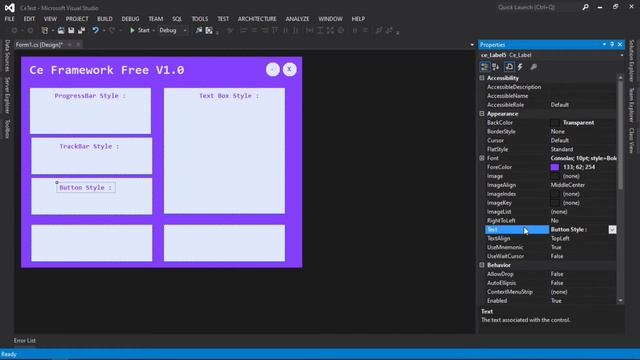This screenshot has width=640, height=360.
Task: Select the ProgressBar Style label on form
Action: (90, 96)
